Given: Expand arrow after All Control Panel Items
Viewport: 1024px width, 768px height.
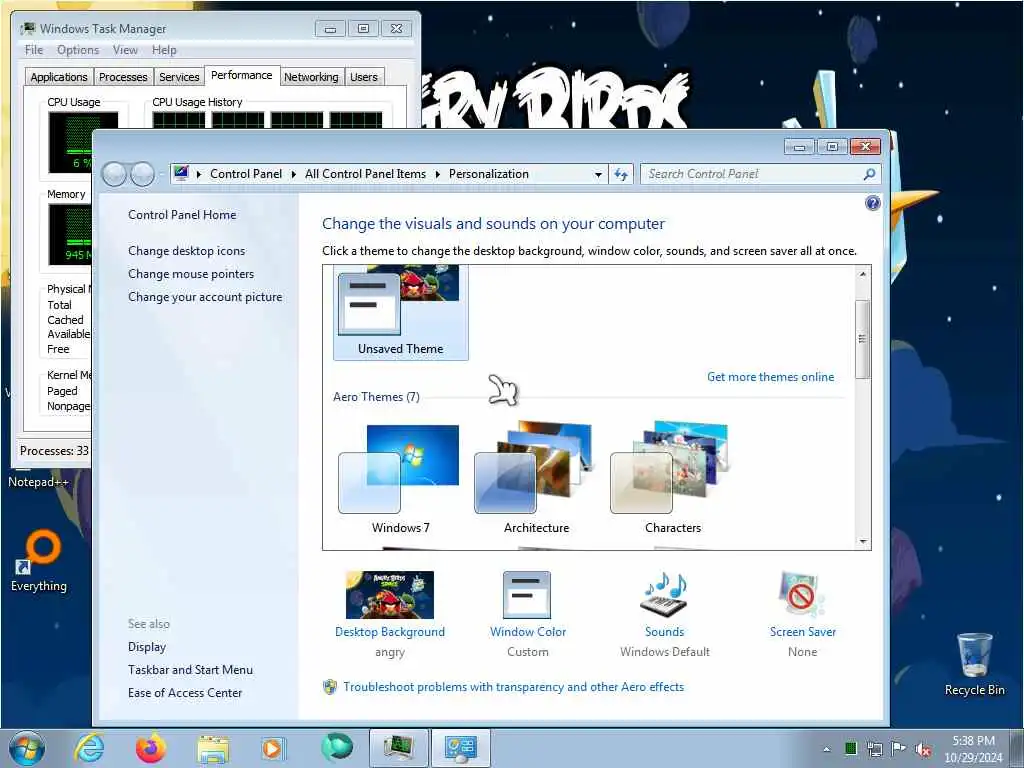Looking at the screenshot, I should point(438,174).
